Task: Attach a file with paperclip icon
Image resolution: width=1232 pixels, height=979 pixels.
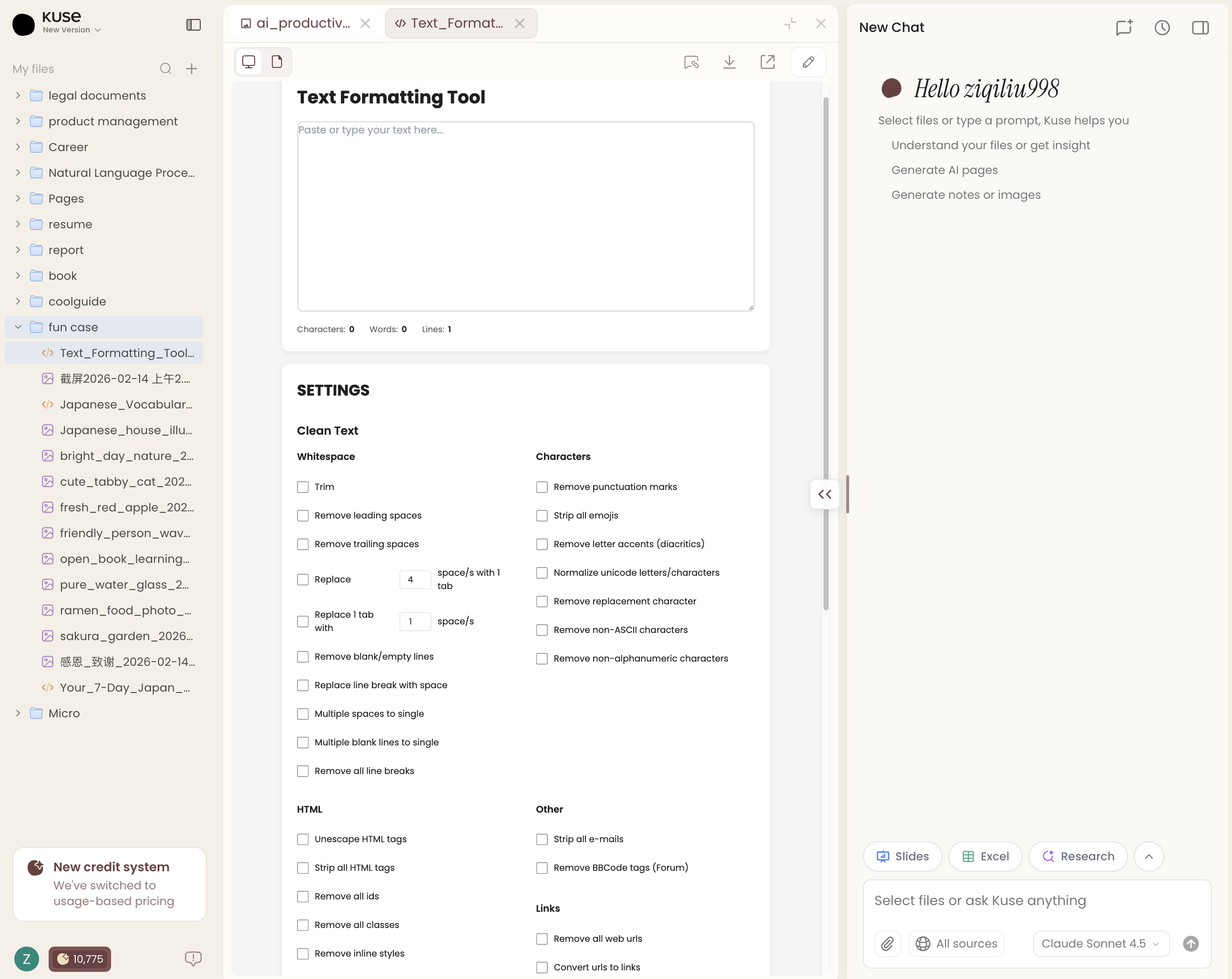Action: click(x=887, y=943)
